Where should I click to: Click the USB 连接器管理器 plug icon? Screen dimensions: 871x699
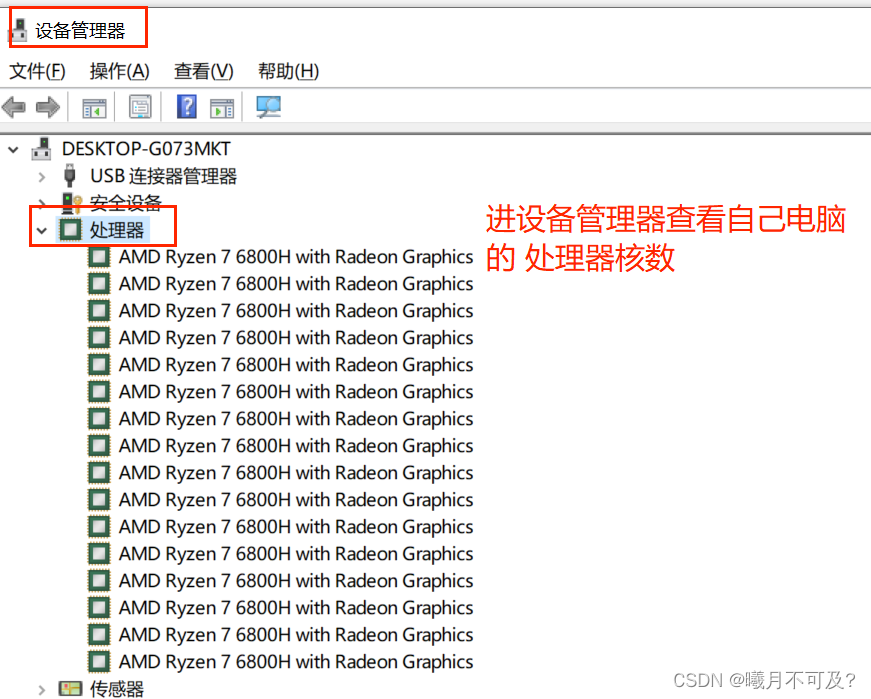point(69,176)
